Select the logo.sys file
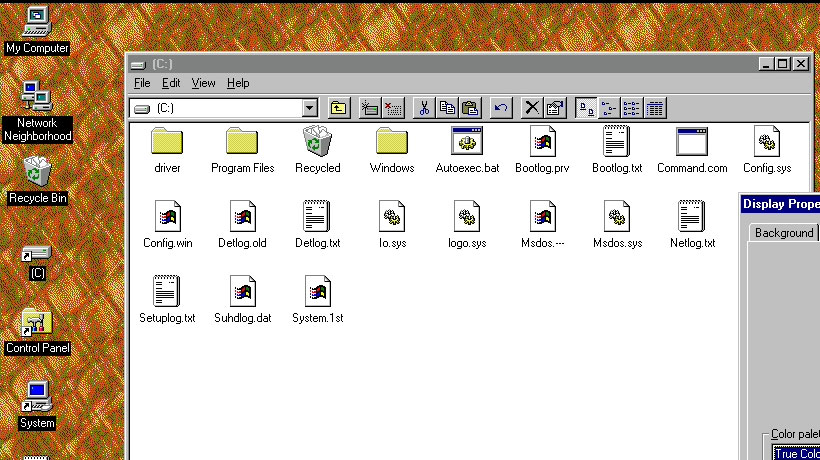 [467, 225]
